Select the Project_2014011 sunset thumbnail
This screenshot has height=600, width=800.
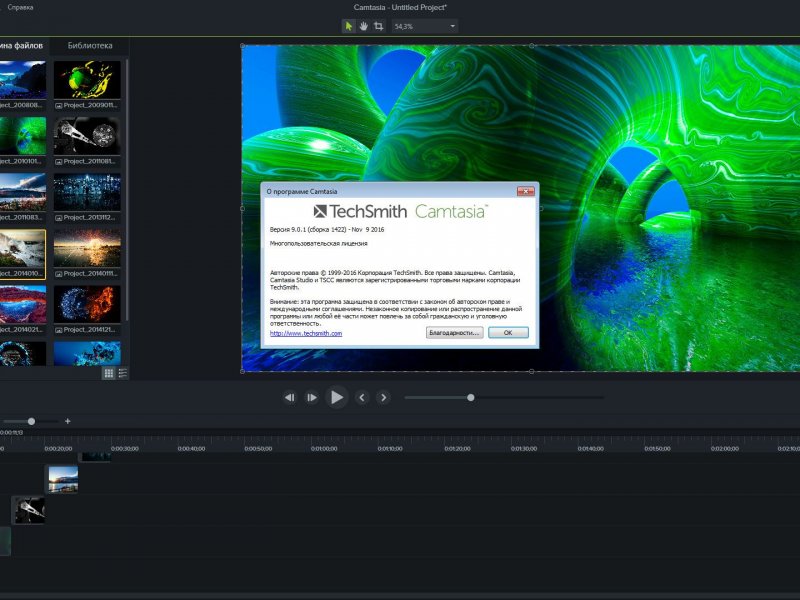[x=87, y=248]
